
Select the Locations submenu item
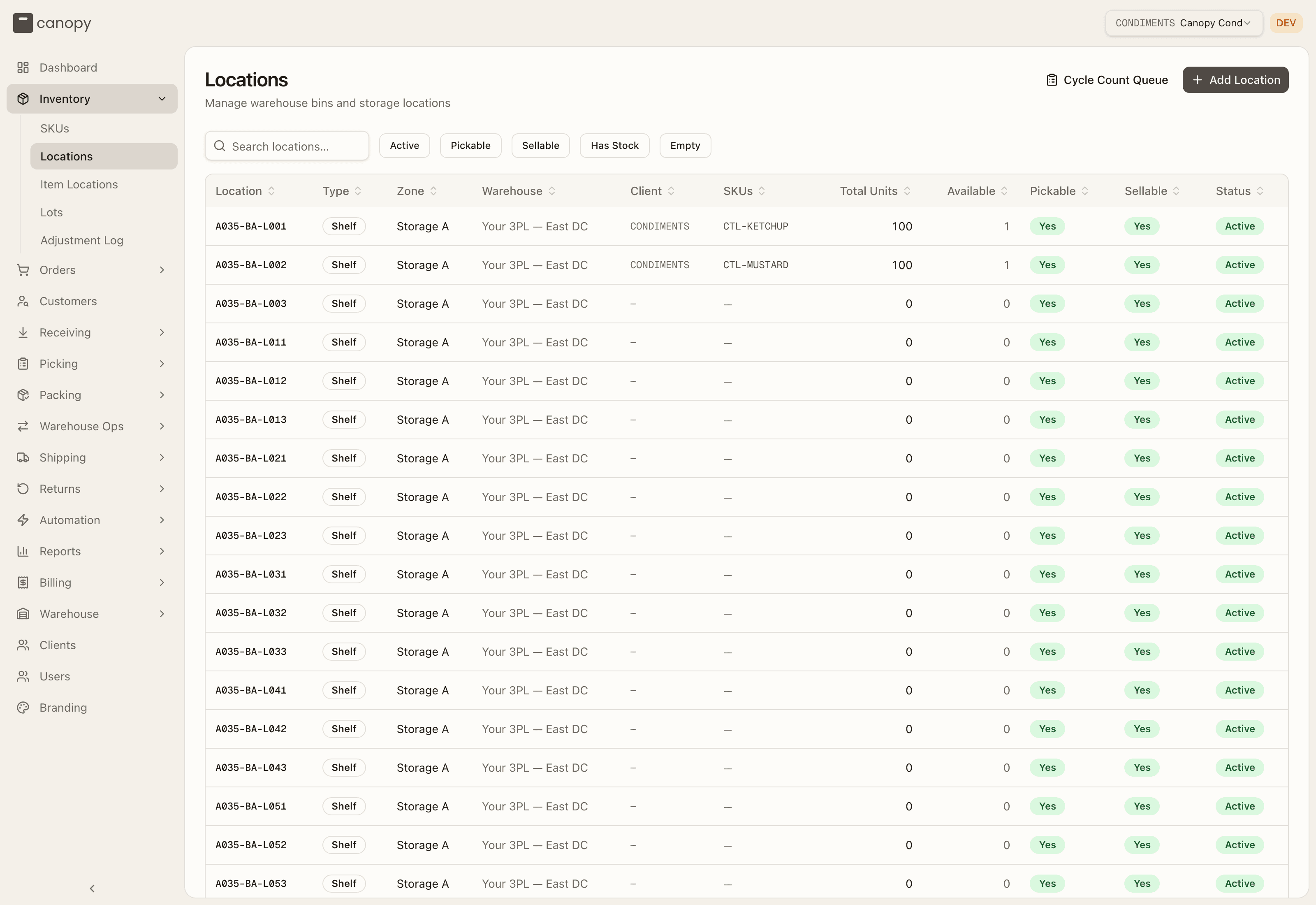104,156
